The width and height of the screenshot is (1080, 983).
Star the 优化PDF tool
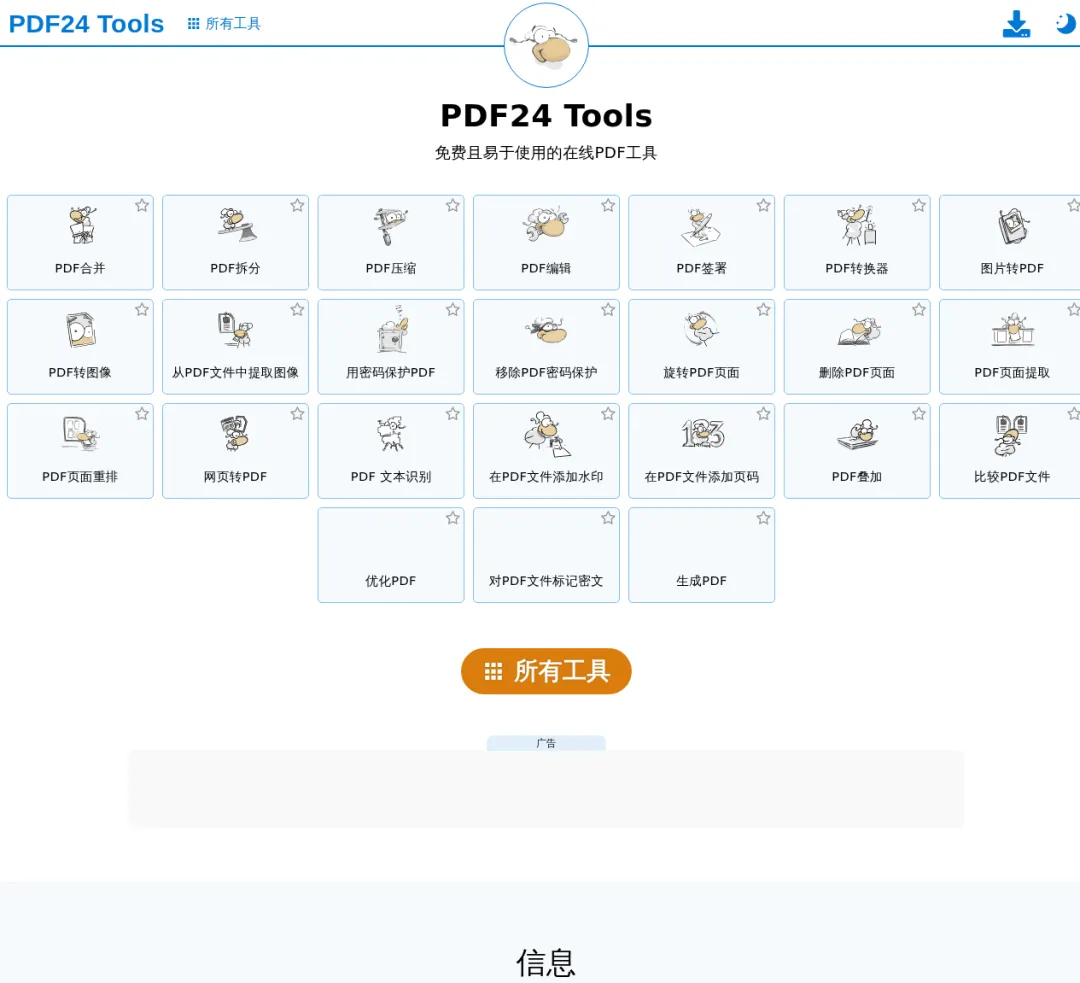tap(453, 518)
